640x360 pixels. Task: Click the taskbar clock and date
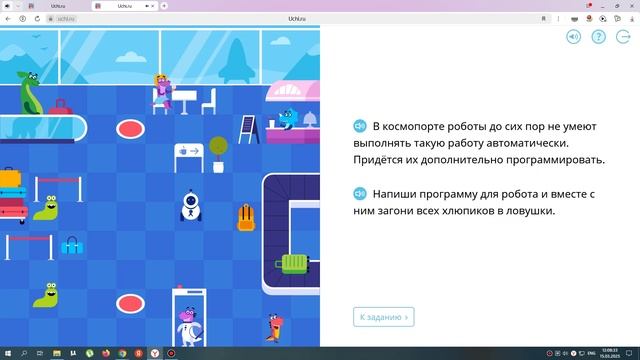[609, 353]
